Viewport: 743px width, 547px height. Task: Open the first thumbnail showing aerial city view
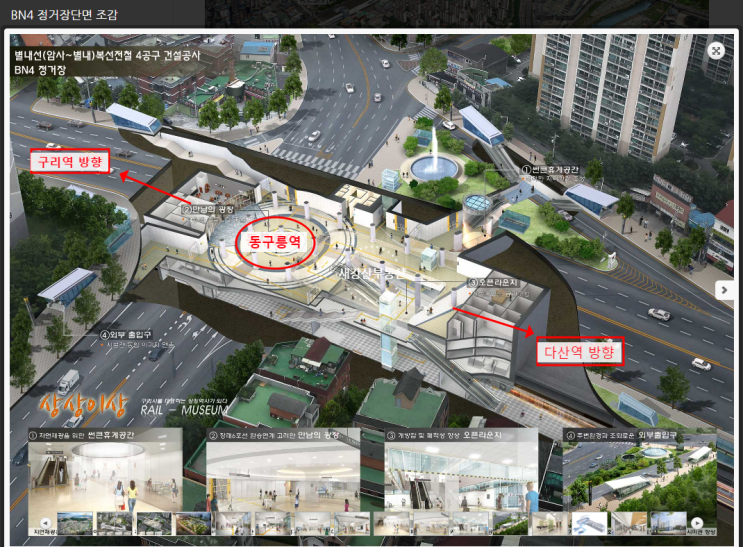pos(75,523)
